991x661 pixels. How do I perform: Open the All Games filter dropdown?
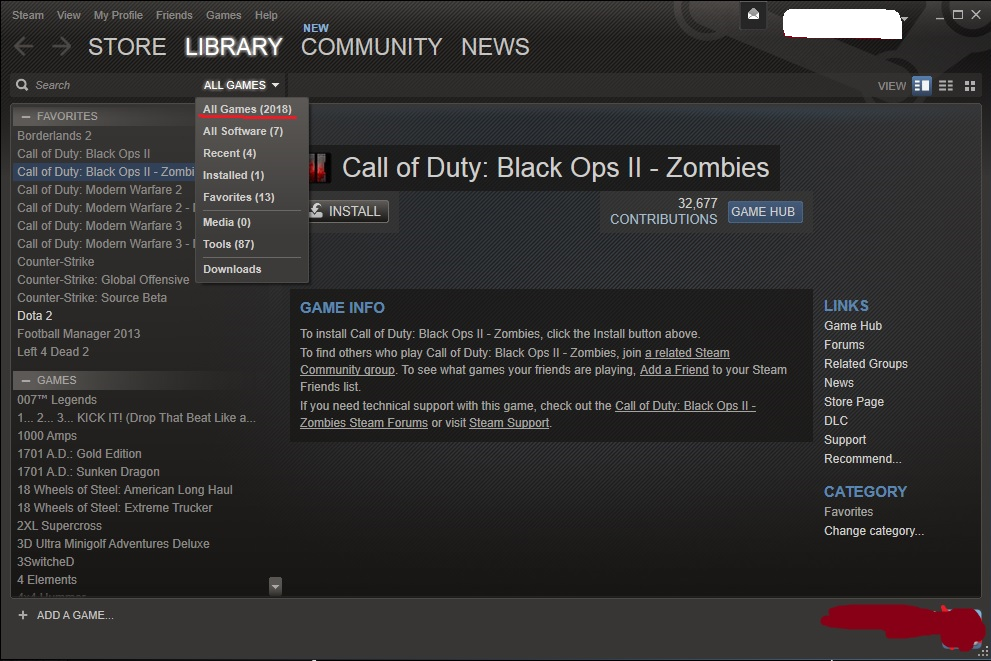[x=241, y=85]
